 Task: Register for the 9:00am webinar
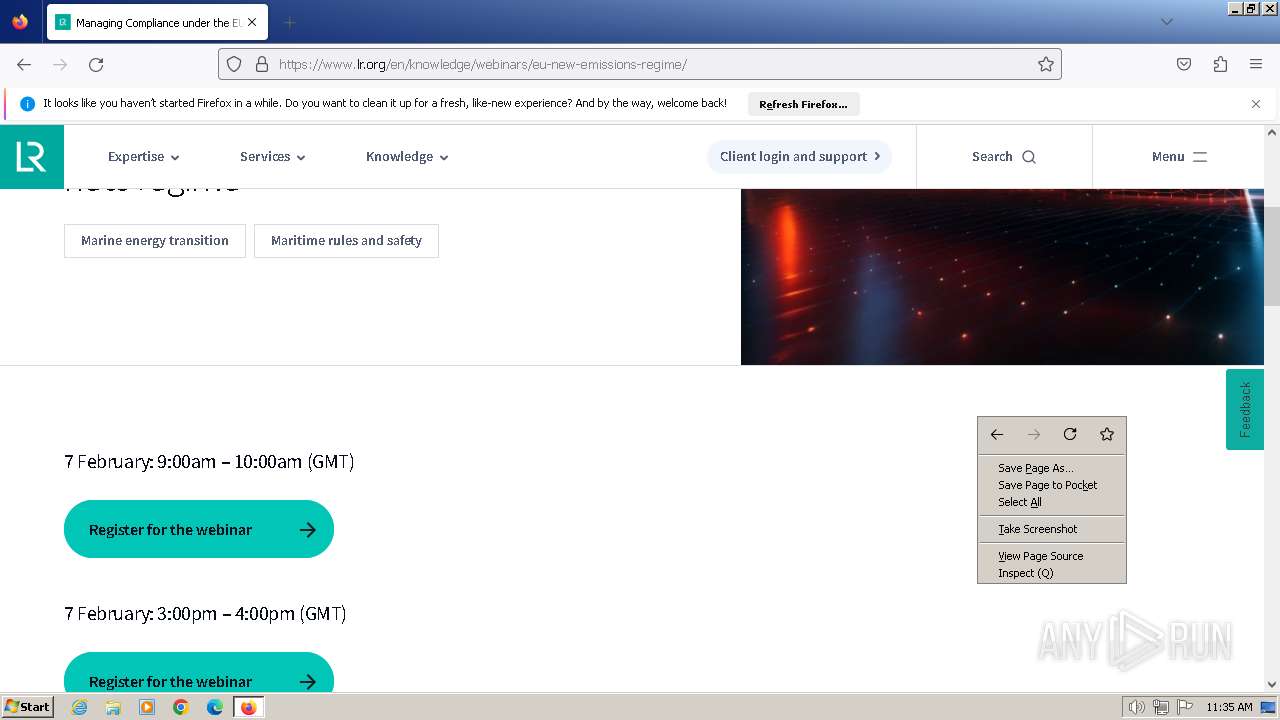pos(199,529)
